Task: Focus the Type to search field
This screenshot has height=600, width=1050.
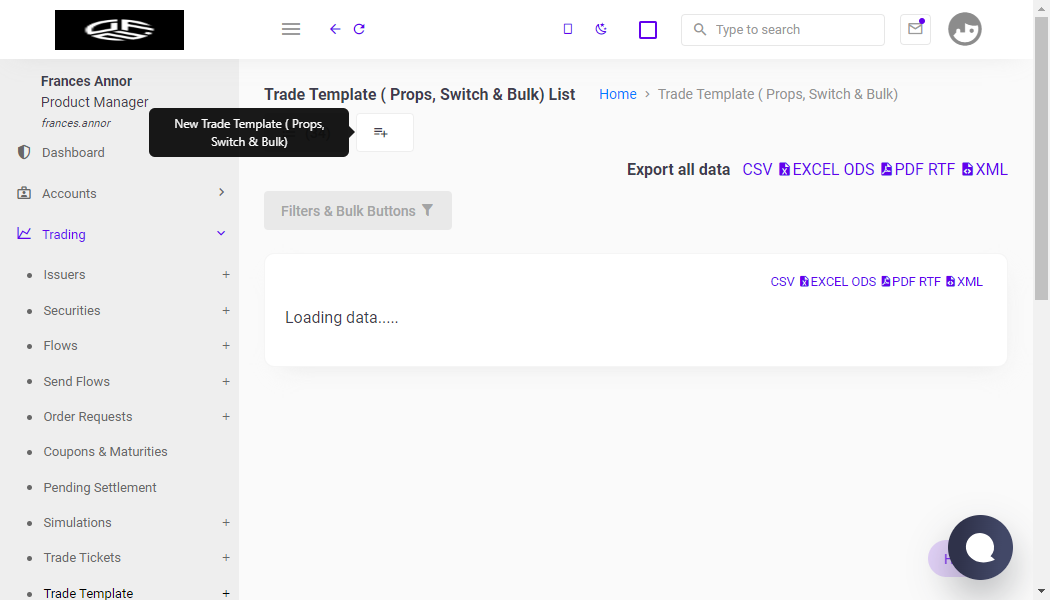Action: (782, 30)
